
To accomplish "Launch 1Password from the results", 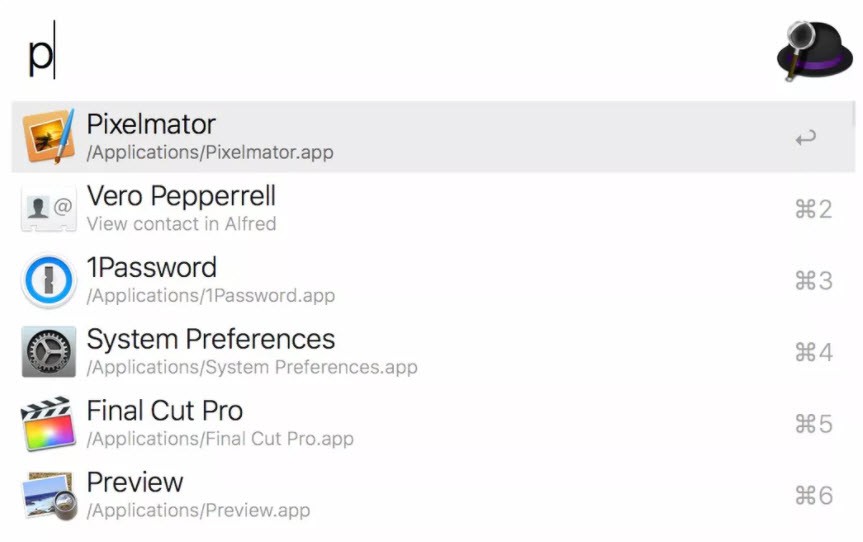I will click(433, 280).
